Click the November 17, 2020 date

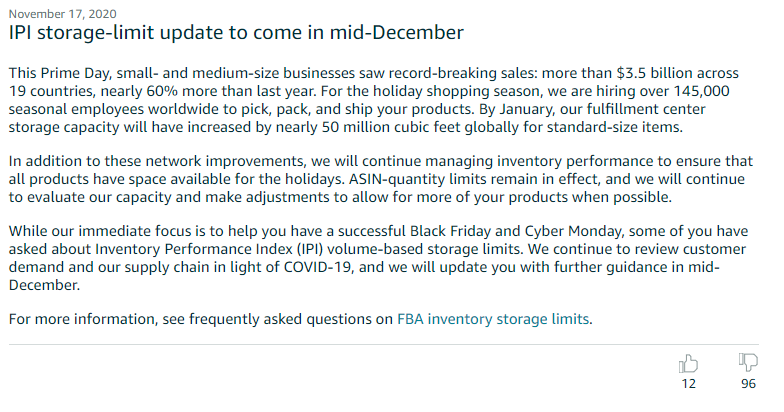(x=62, y=14)
